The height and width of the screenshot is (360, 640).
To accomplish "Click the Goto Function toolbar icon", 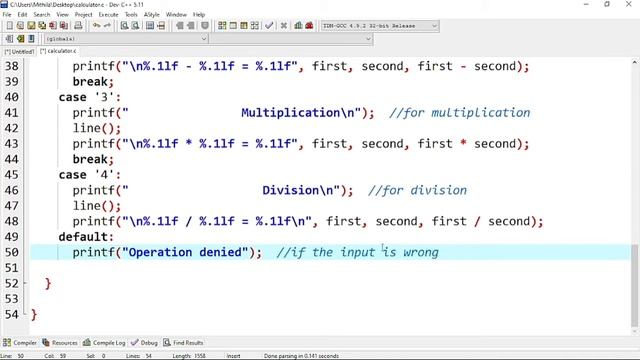I will pos(150,26).
